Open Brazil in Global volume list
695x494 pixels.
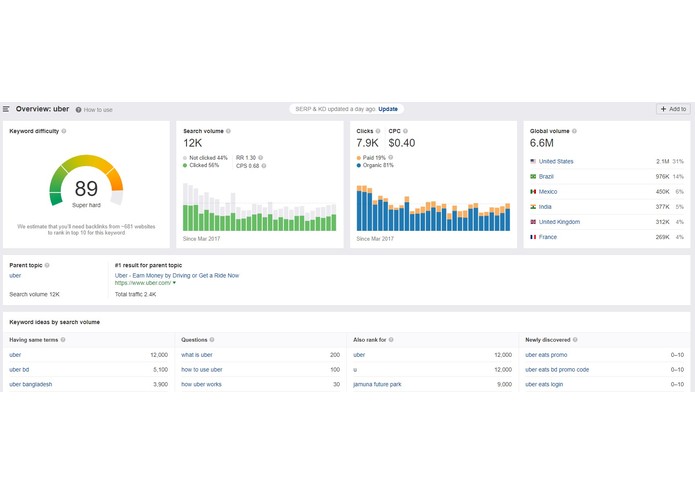click(x=546, y=176)
